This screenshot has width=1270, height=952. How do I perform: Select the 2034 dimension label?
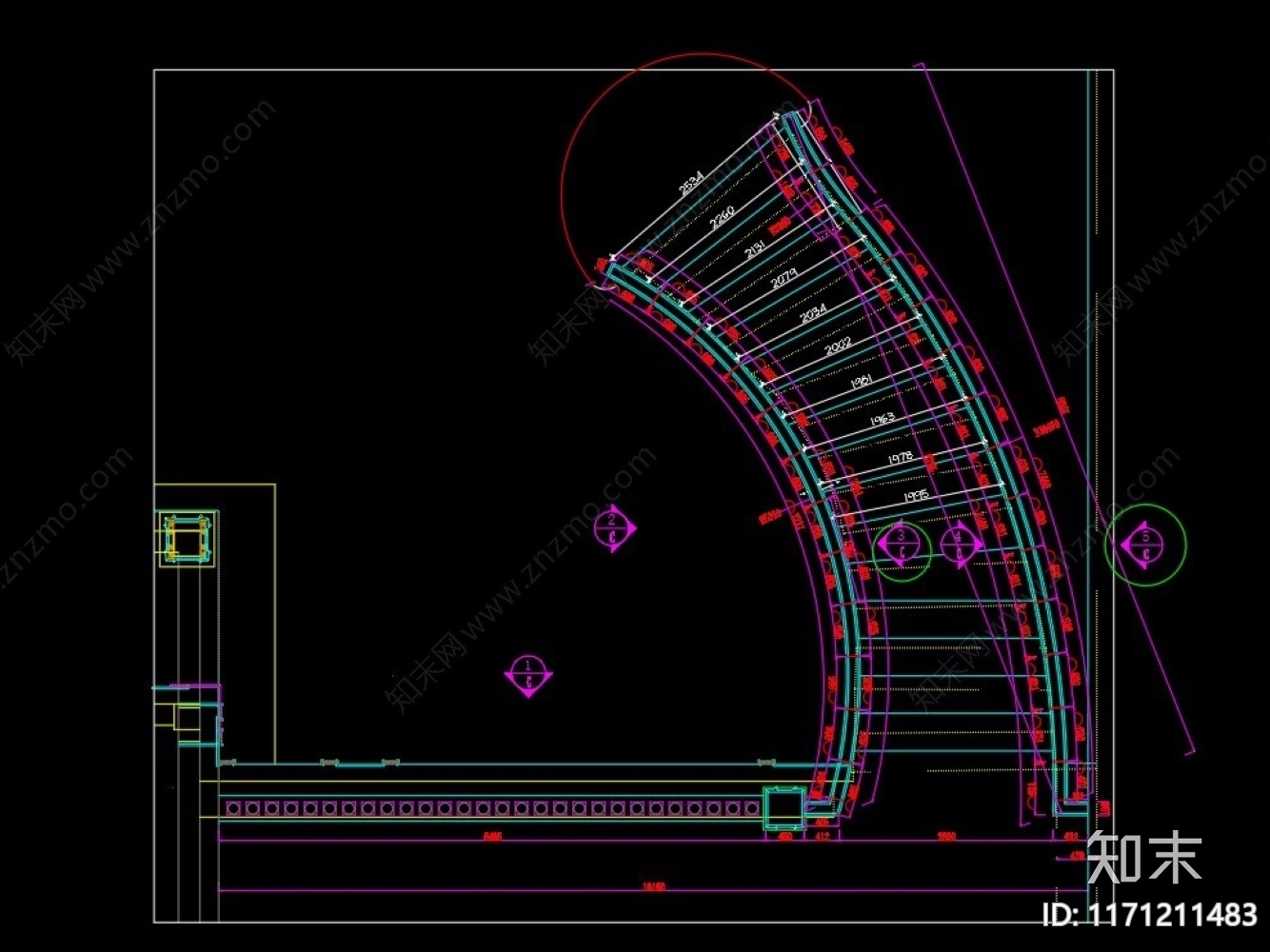[x=813, y=312]
